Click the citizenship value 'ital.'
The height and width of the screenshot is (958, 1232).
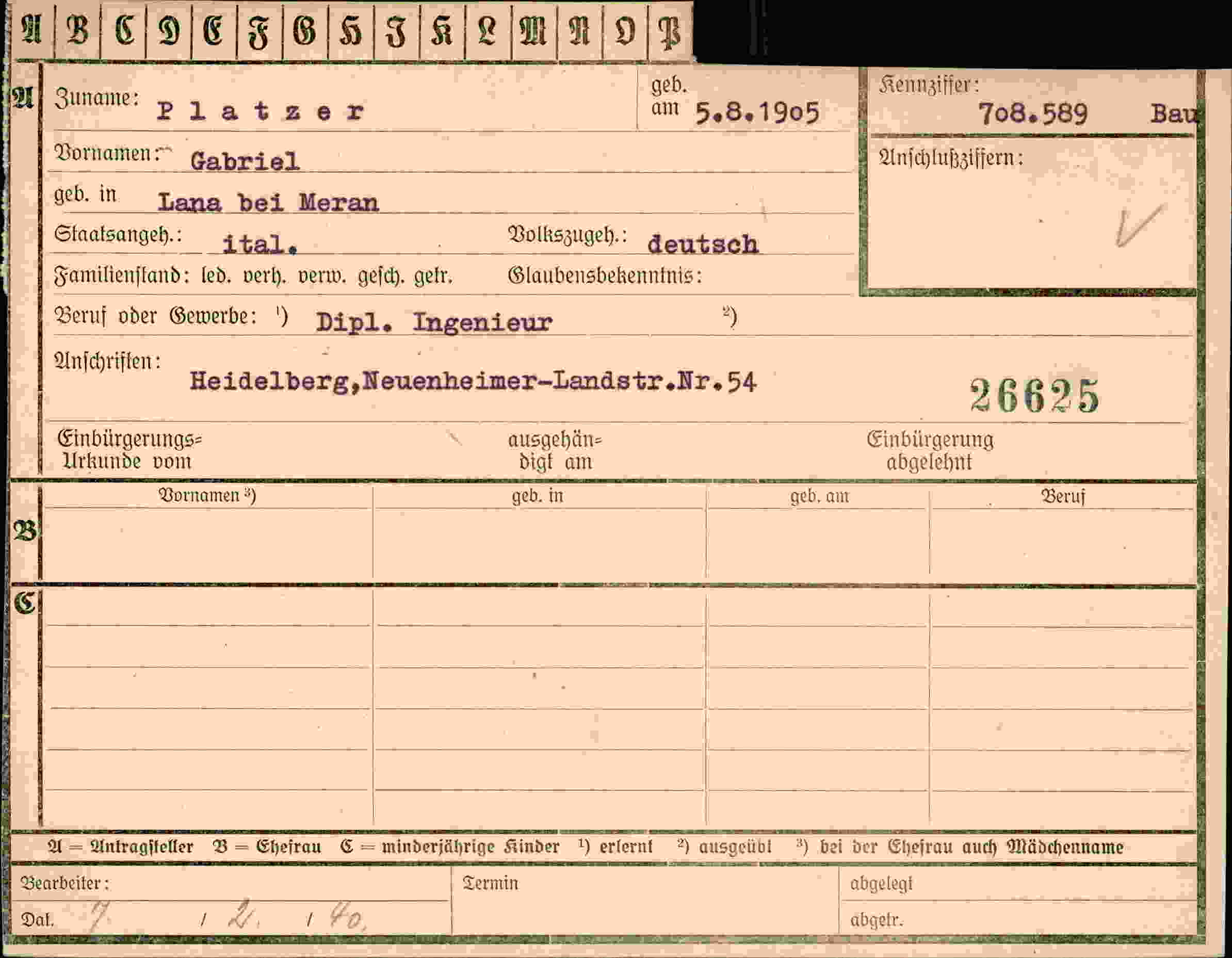click(x=260, y=245)
